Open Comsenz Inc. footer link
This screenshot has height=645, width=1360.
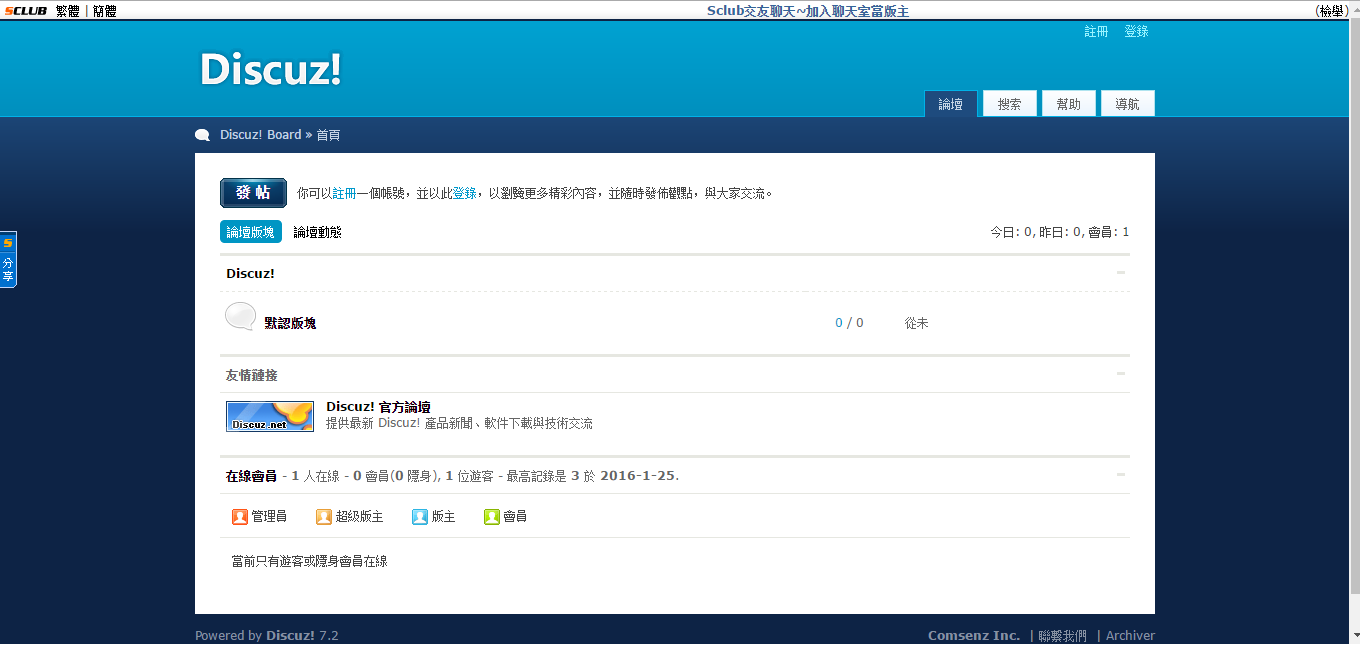click(974, 636)
